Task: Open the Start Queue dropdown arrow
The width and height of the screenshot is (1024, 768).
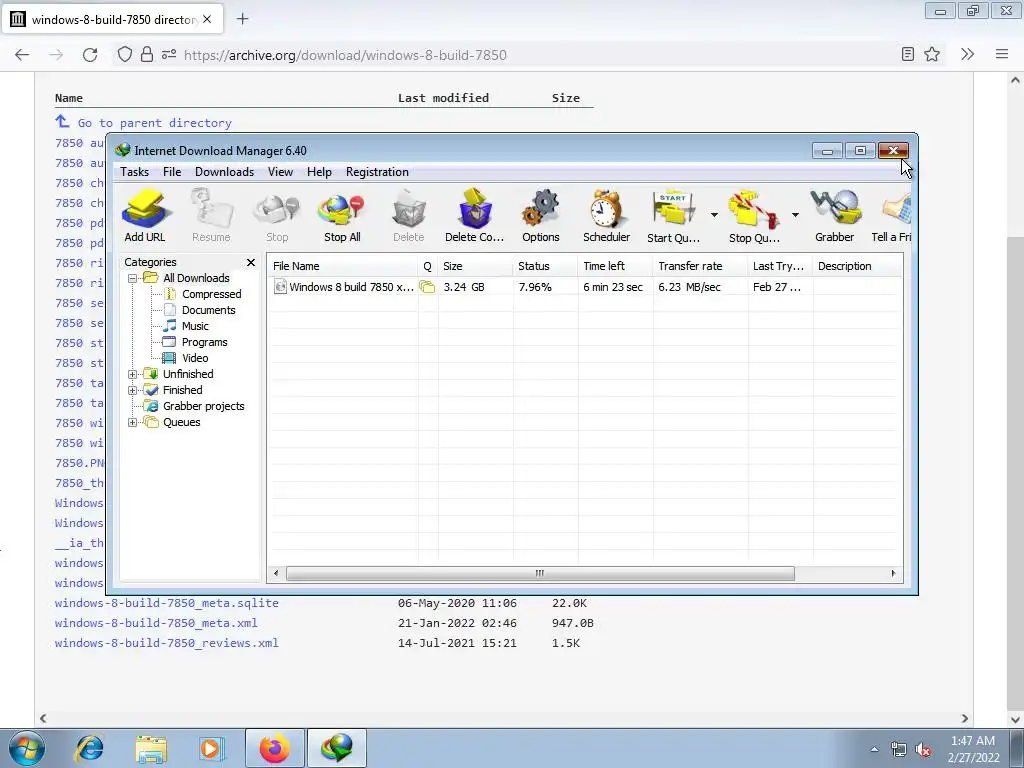Action: 714,215
